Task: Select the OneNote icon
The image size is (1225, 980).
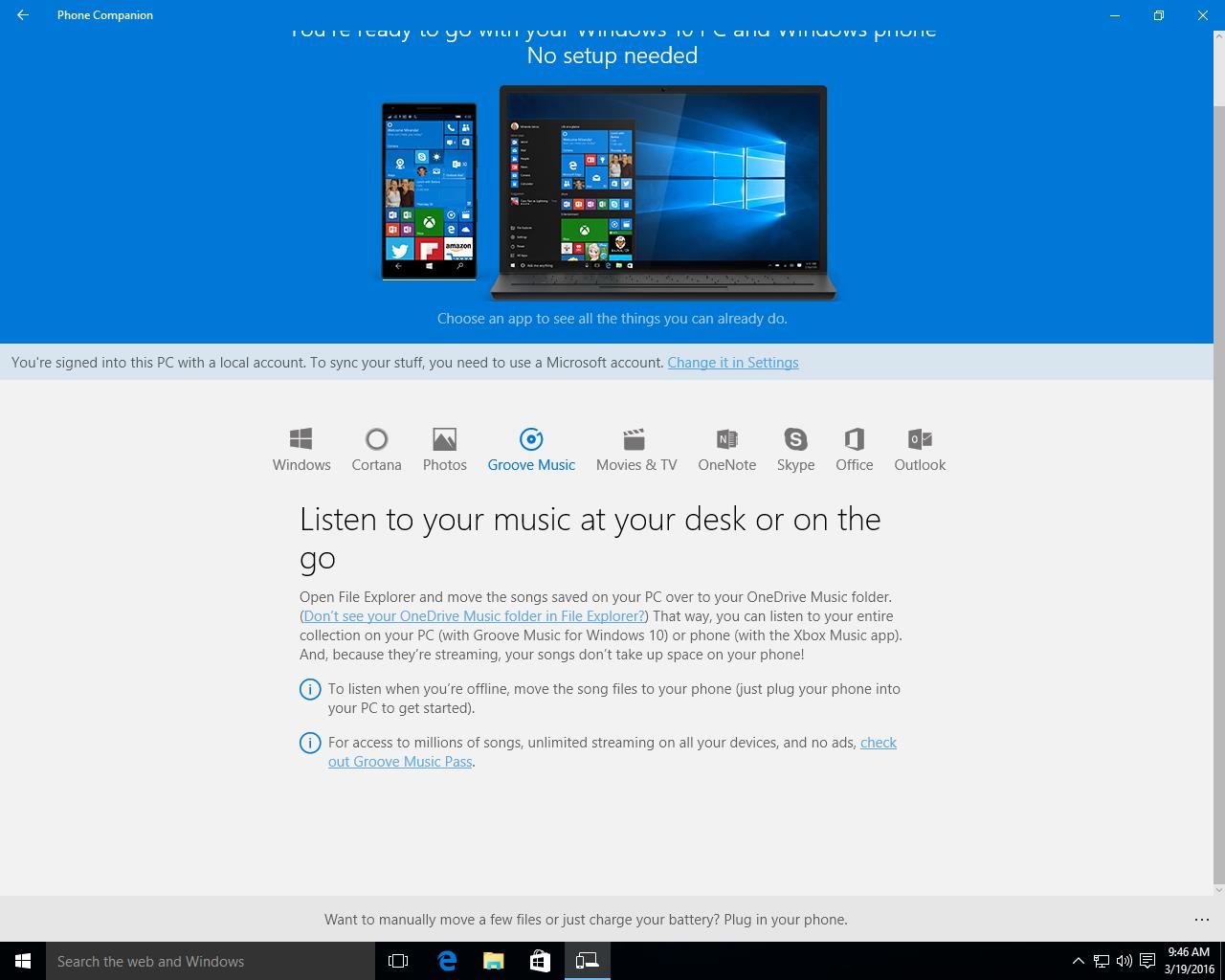Action: point(727,439)
